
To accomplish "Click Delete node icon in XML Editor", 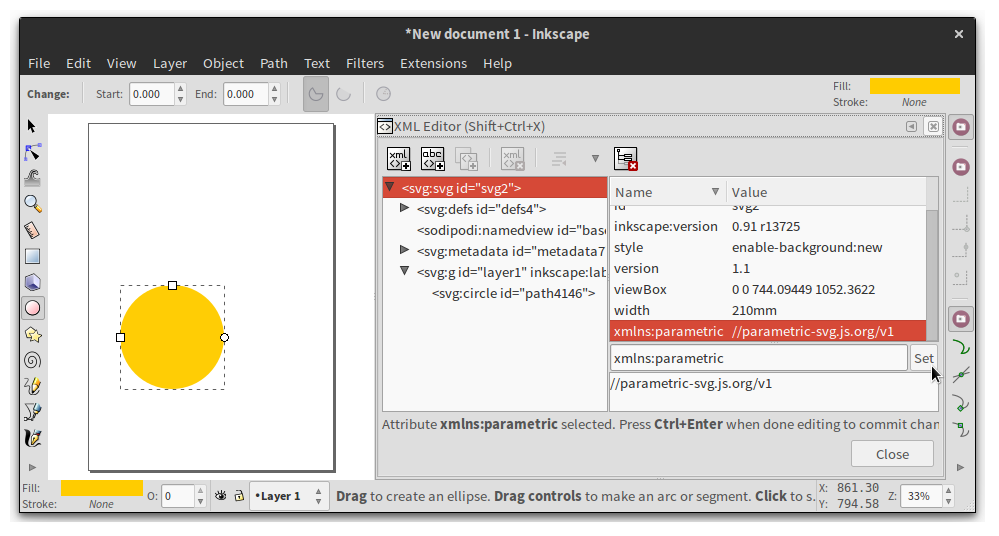I will coord(512,159).
